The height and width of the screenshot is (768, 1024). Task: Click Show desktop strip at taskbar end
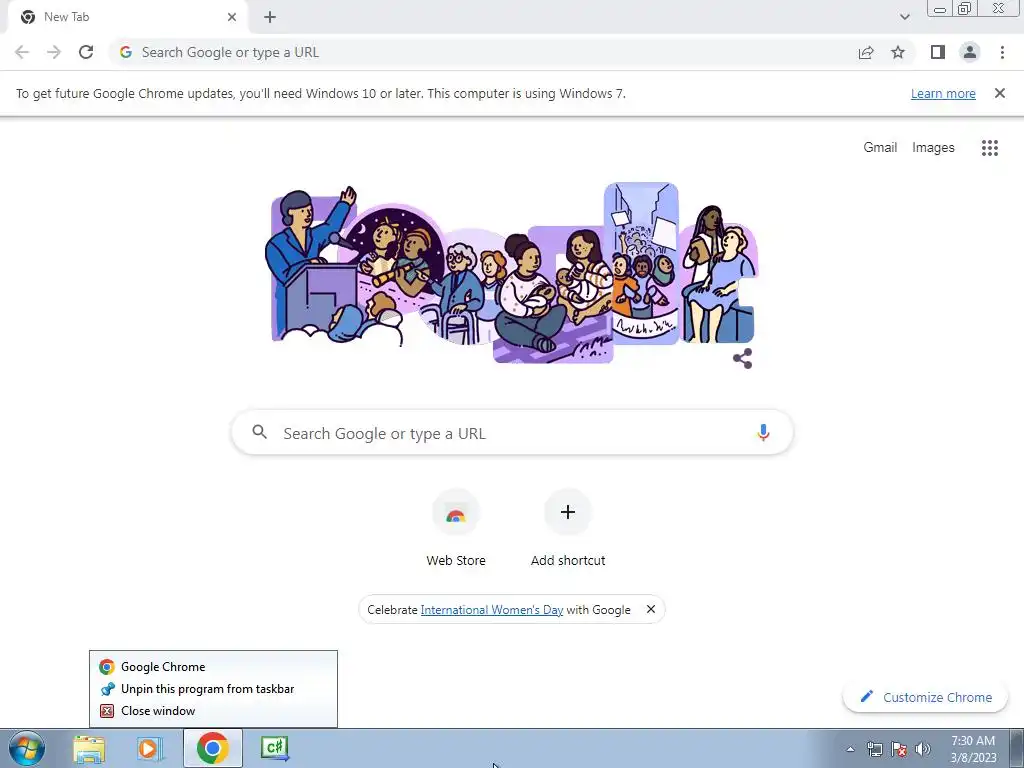pyautogui.click(x=1016, y=748)
